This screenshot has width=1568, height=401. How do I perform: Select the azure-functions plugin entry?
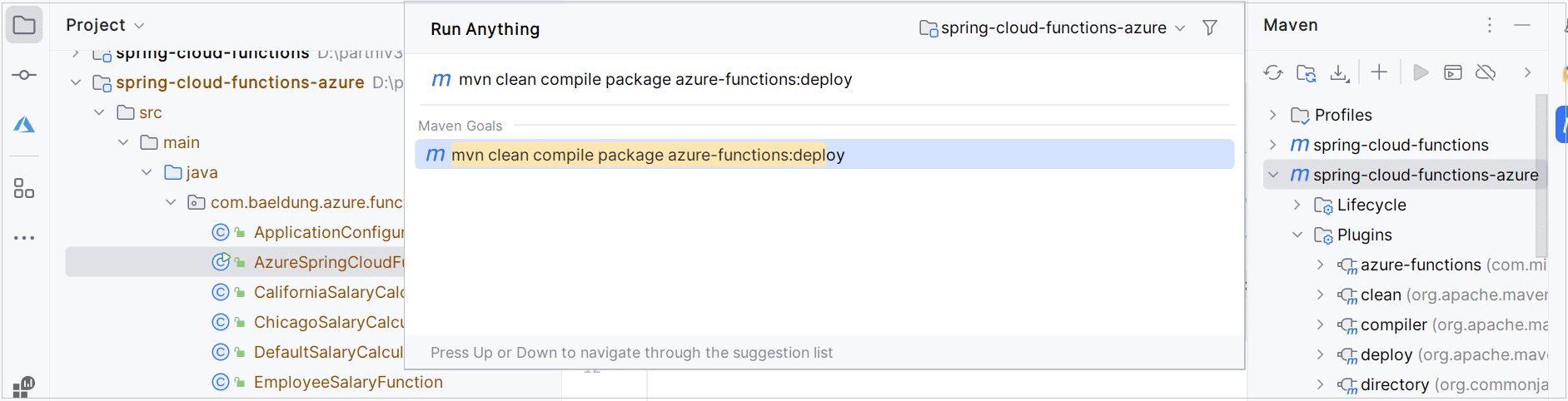coord(1420,265)
